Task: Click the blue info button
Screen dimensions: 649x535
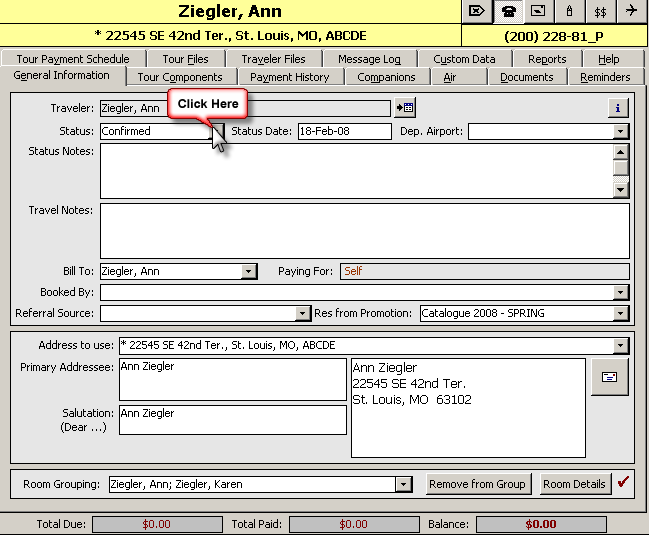Action: coord(618,108)
